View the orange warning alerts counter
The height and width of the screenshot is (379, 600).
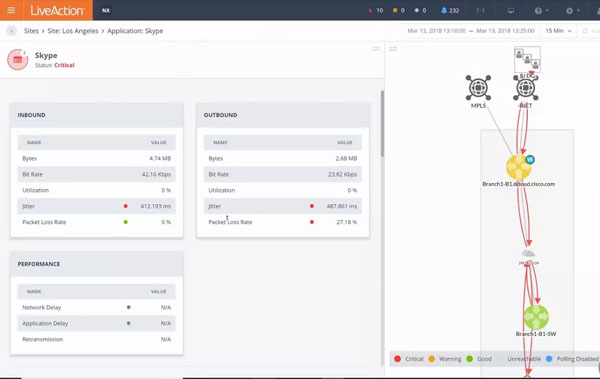coord(399,10)
